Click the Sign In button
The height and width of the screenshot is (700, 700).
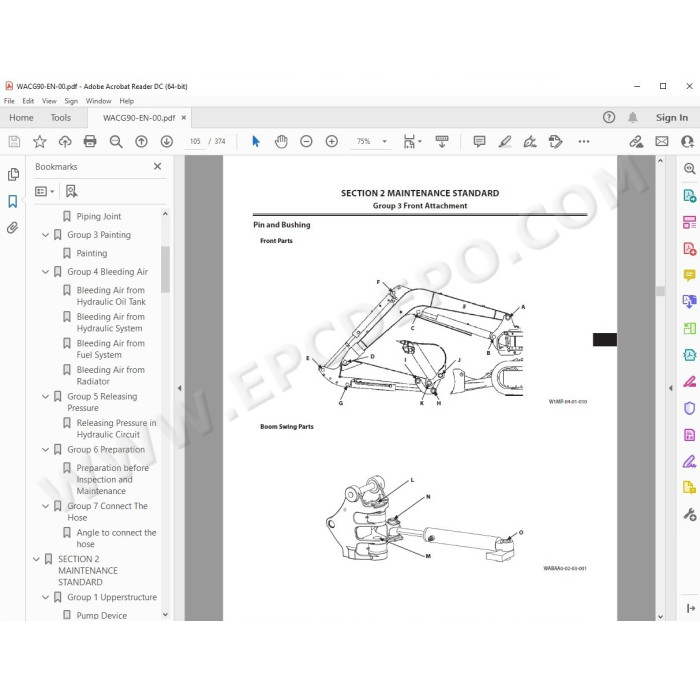pos(672,117)
